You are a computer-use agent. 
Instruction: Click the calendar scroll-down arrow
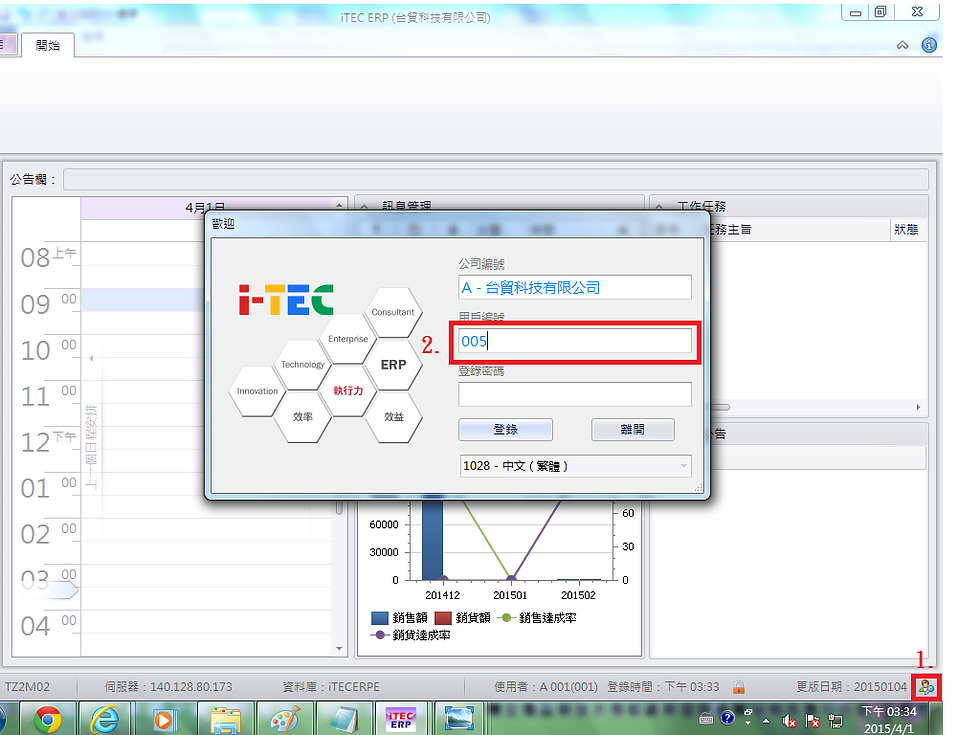click(x=339, y=649)
